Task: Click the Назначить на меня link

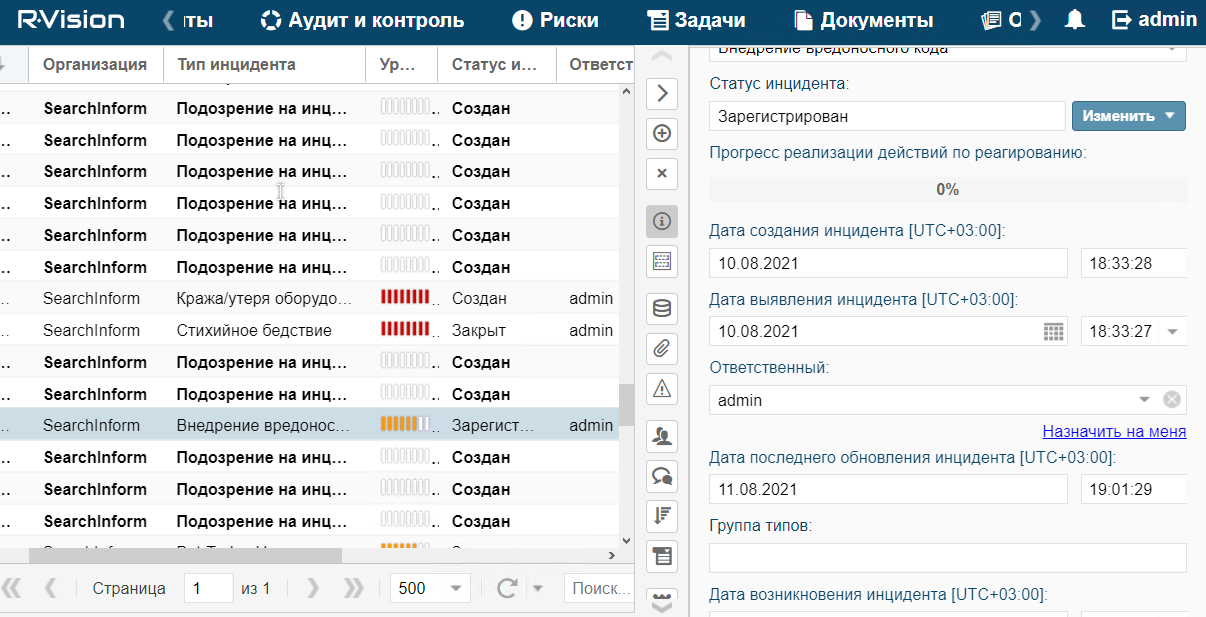Action: coord(1114,432)
